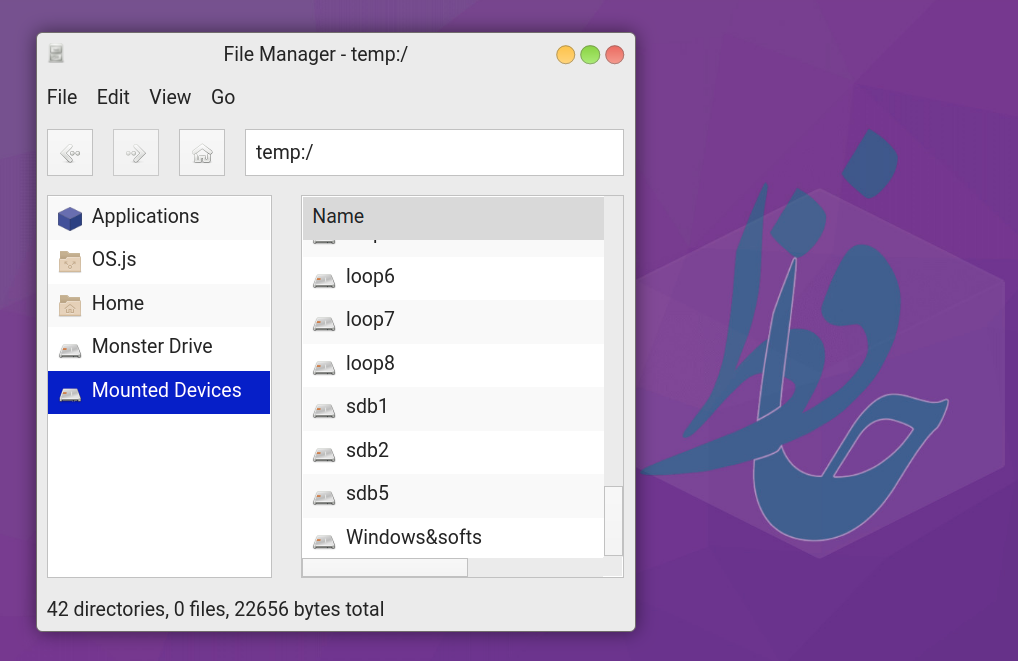Click the file manager icon in title bar
This screenshot has height=661, width=1018.
[57, 54]
